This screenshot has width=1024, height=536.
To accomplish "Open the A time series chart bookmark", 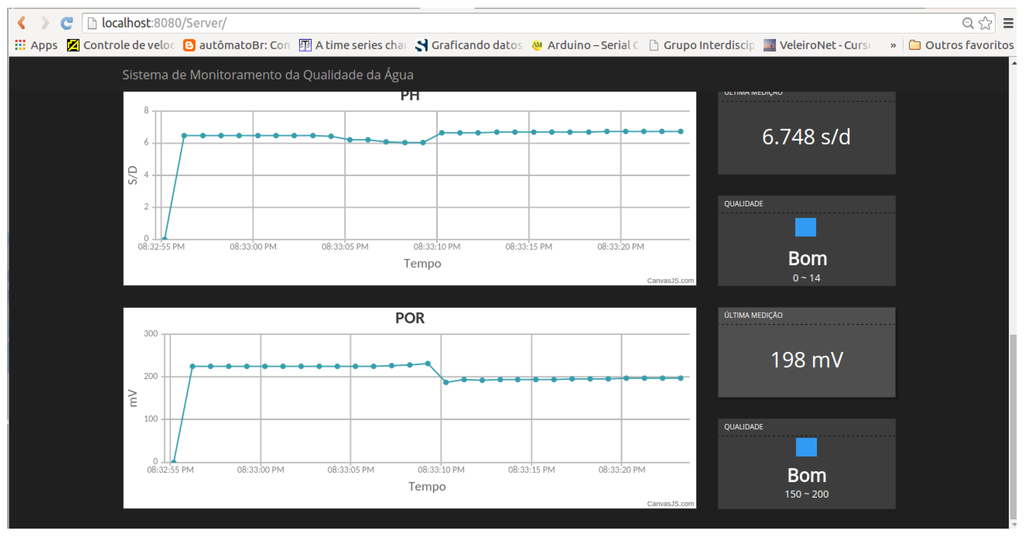I will coord(353,45).
